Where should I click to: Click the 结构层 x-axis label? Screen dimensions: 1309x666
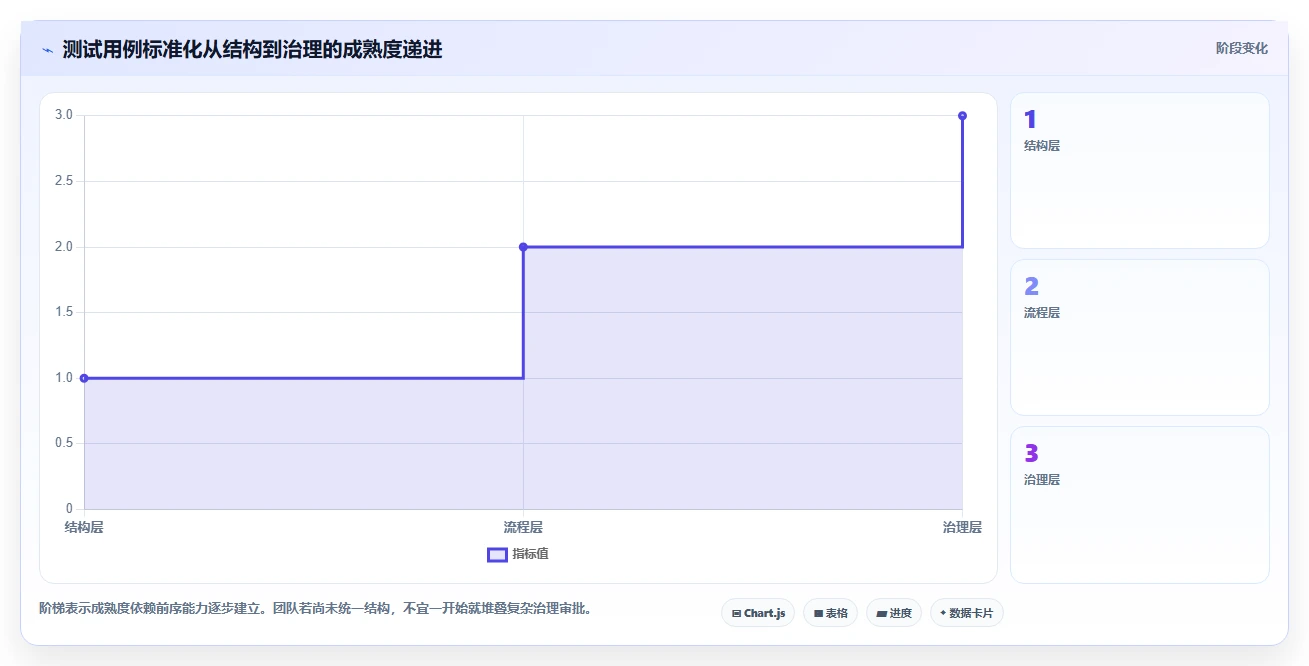[84, 527]
